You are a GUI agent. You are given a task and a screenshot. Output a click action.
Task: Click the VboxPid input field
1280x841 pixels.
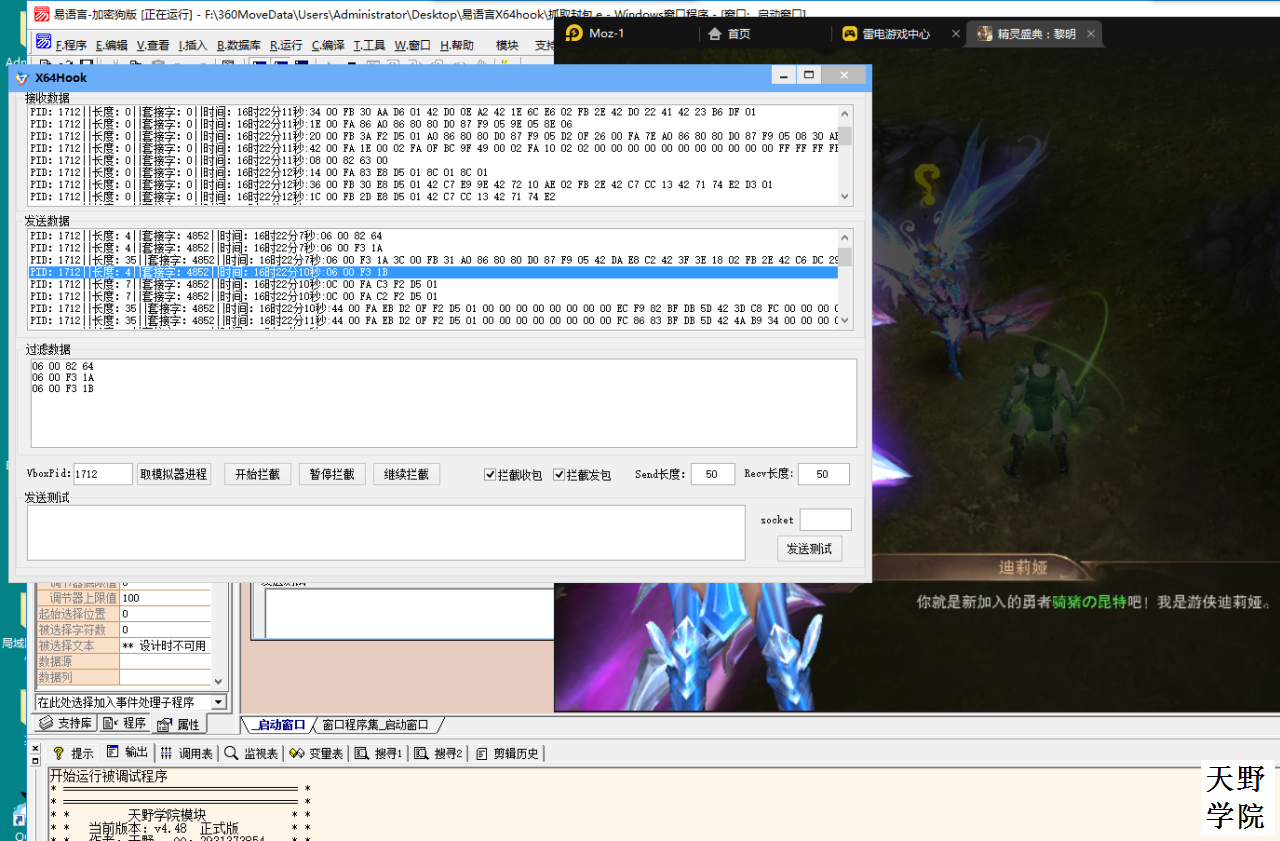click(x=102, y=474)
